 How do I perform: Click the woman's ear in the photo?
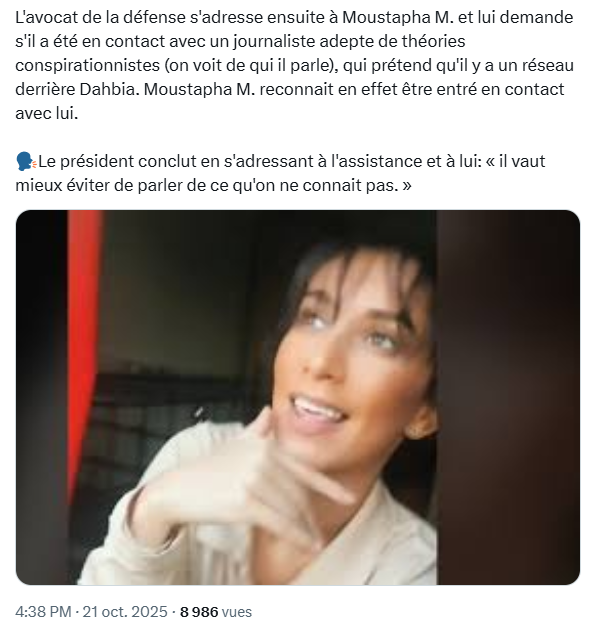[x=423, y=422]
